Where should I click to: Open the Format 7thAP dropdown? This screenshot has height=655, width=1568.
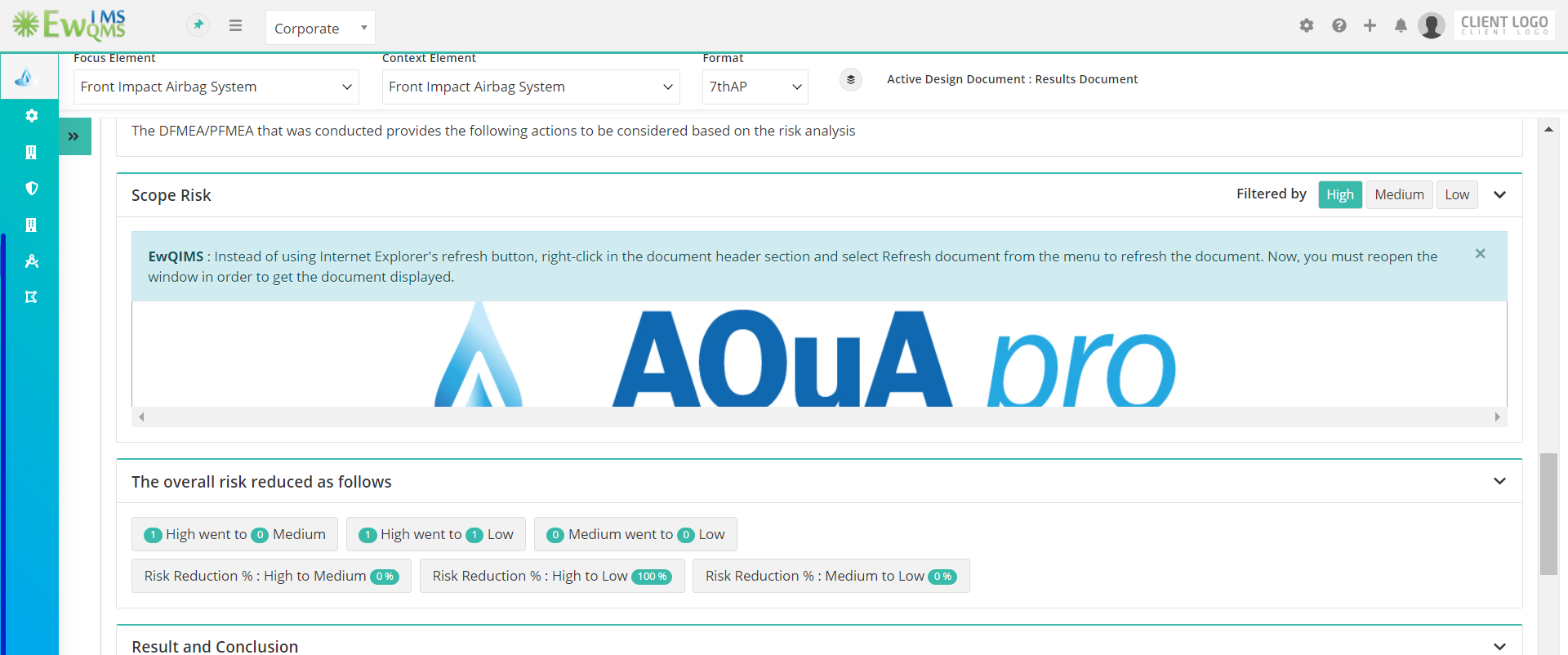[x=755, y=87]
